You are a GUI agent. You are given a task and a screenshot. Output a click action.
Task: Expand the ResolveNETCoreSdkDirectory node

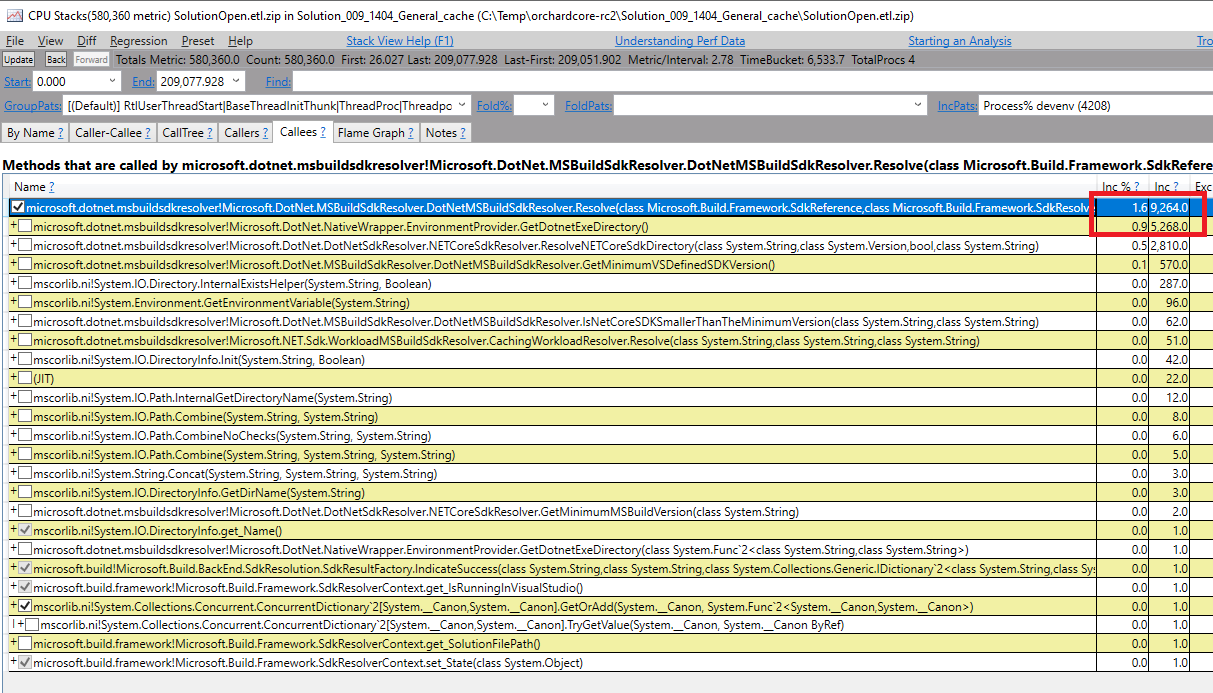[14, 245]
